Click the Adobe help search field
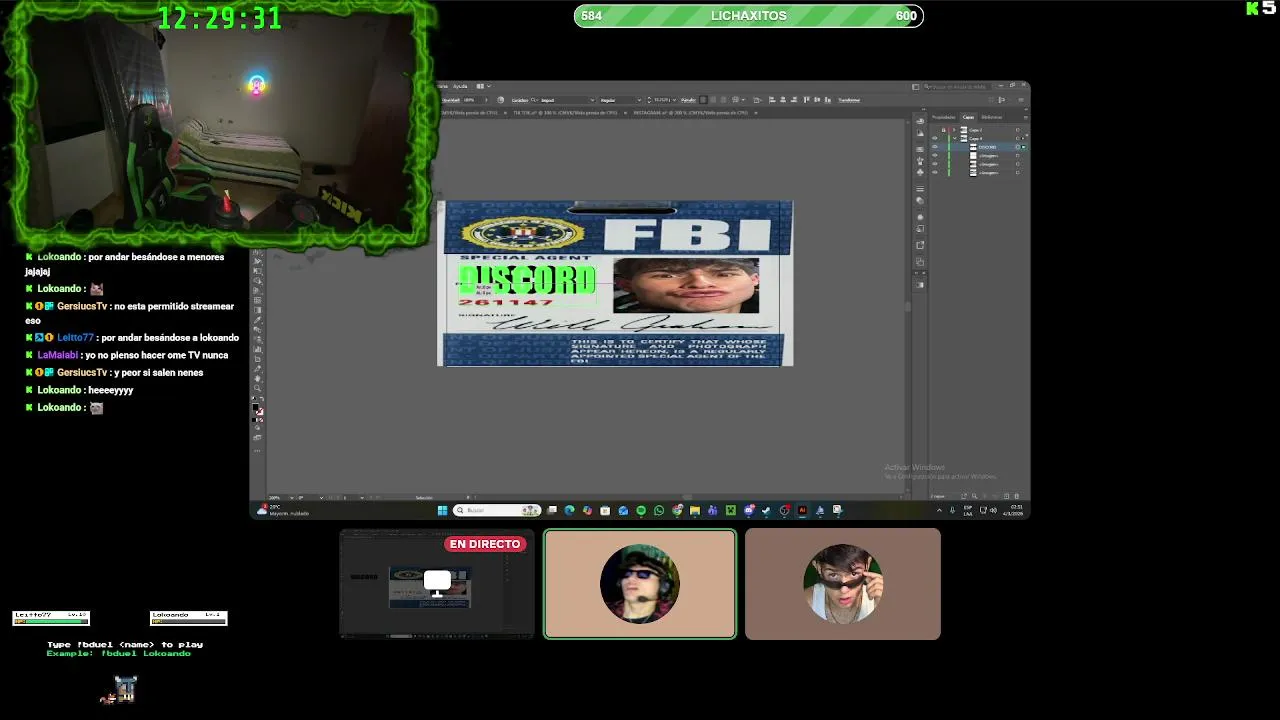Screen dimensions: 1280x720 [956, 87]
